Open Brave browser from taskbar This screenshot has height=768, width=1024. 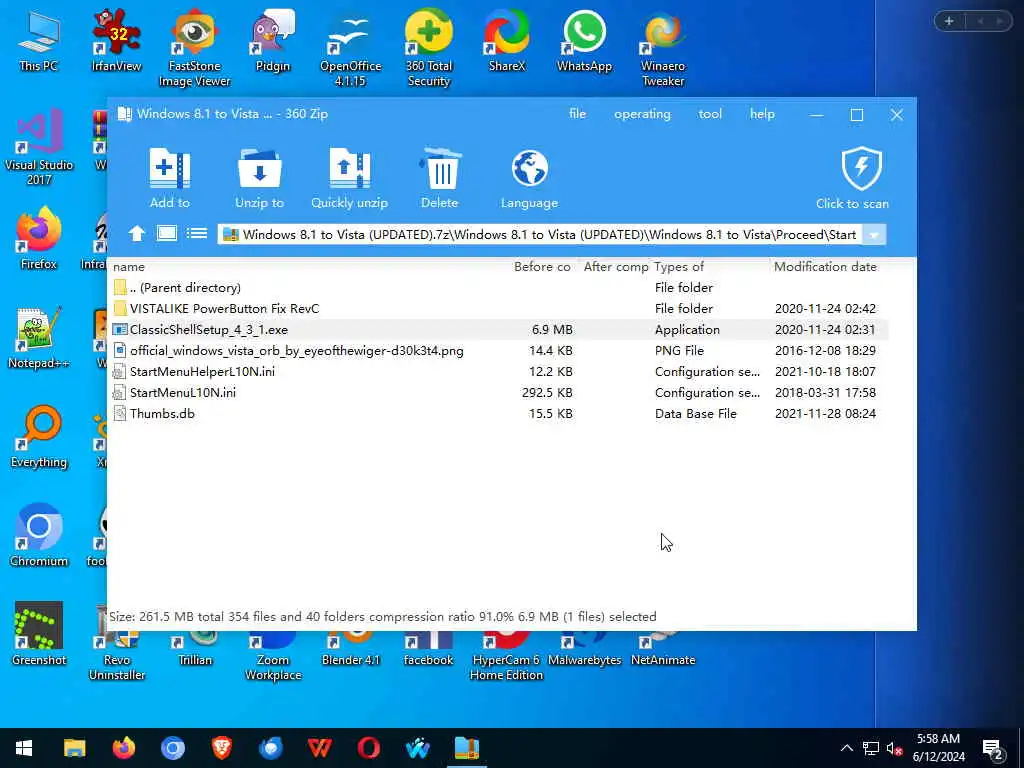tap(221, 748)
